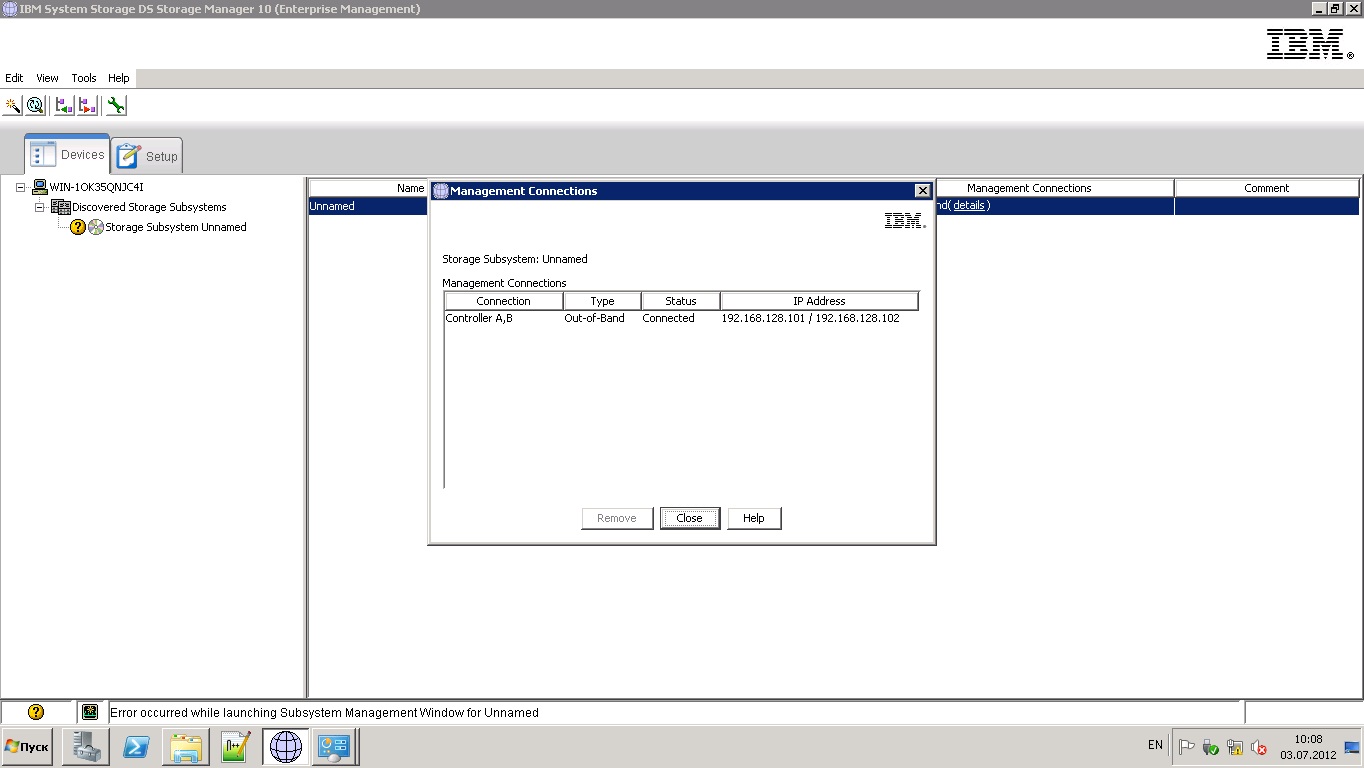This screenshot has width=1364, height=768.
Task: Click the green-arrow Add Storage Subsystem icon
Action: 64,105
